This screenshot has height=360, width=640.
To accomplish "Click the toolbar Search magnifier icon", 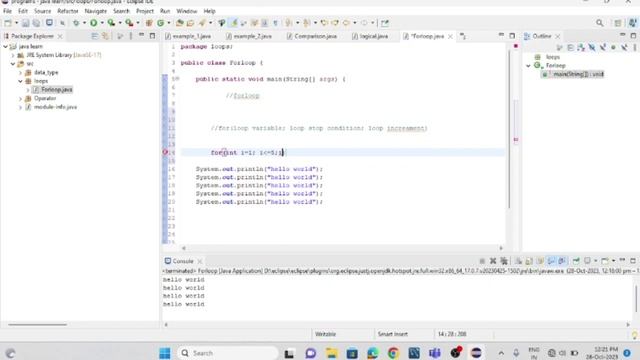I will pos(599,23).
